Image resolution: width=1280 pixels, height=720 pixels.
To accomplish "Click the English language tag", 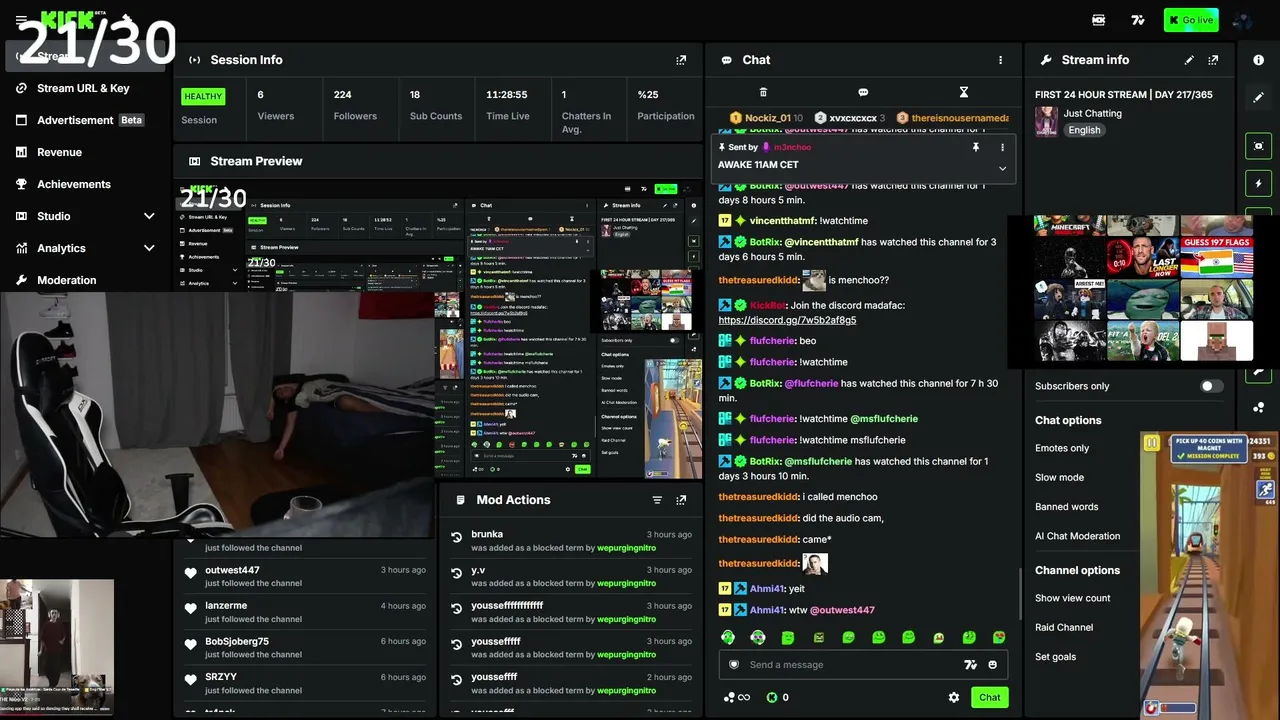I will (1084, 130).
